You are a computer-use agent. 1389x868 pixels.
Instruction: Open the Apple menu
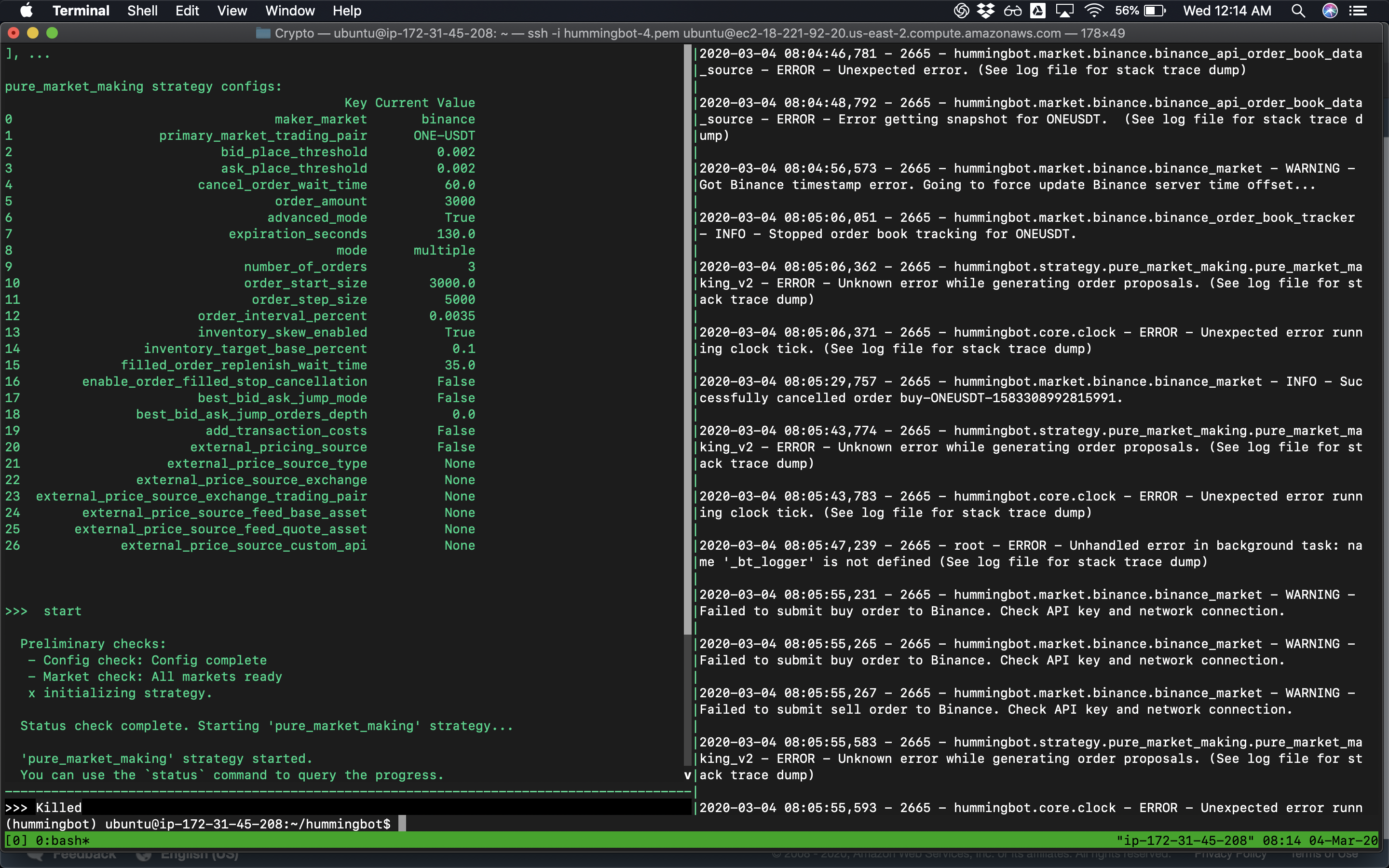pyautogui.click(x=27, y=10)
